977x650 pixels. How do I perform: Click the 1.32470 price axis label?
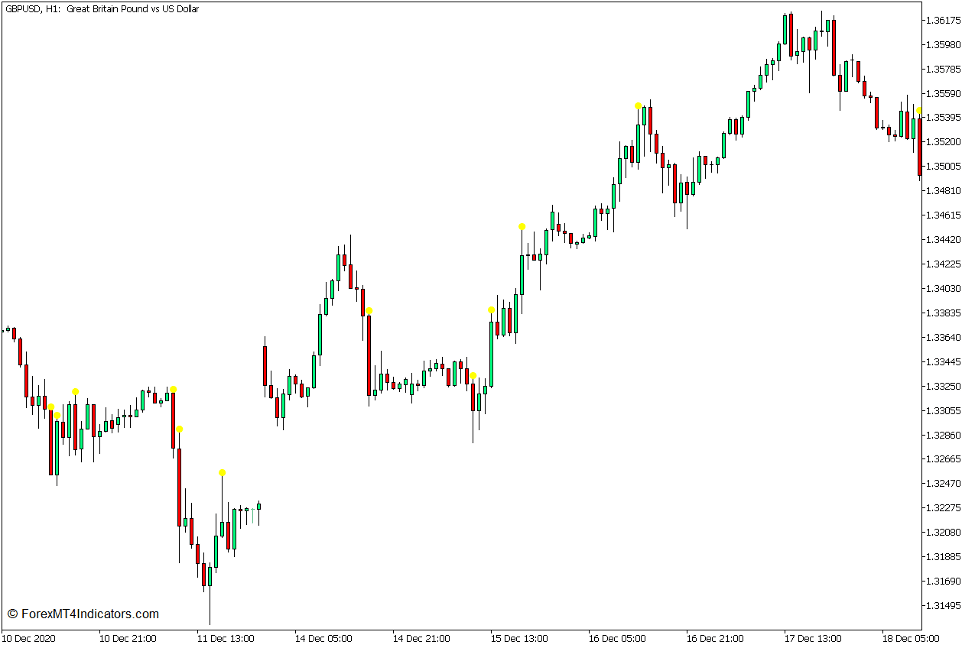(x=944, y=483)
